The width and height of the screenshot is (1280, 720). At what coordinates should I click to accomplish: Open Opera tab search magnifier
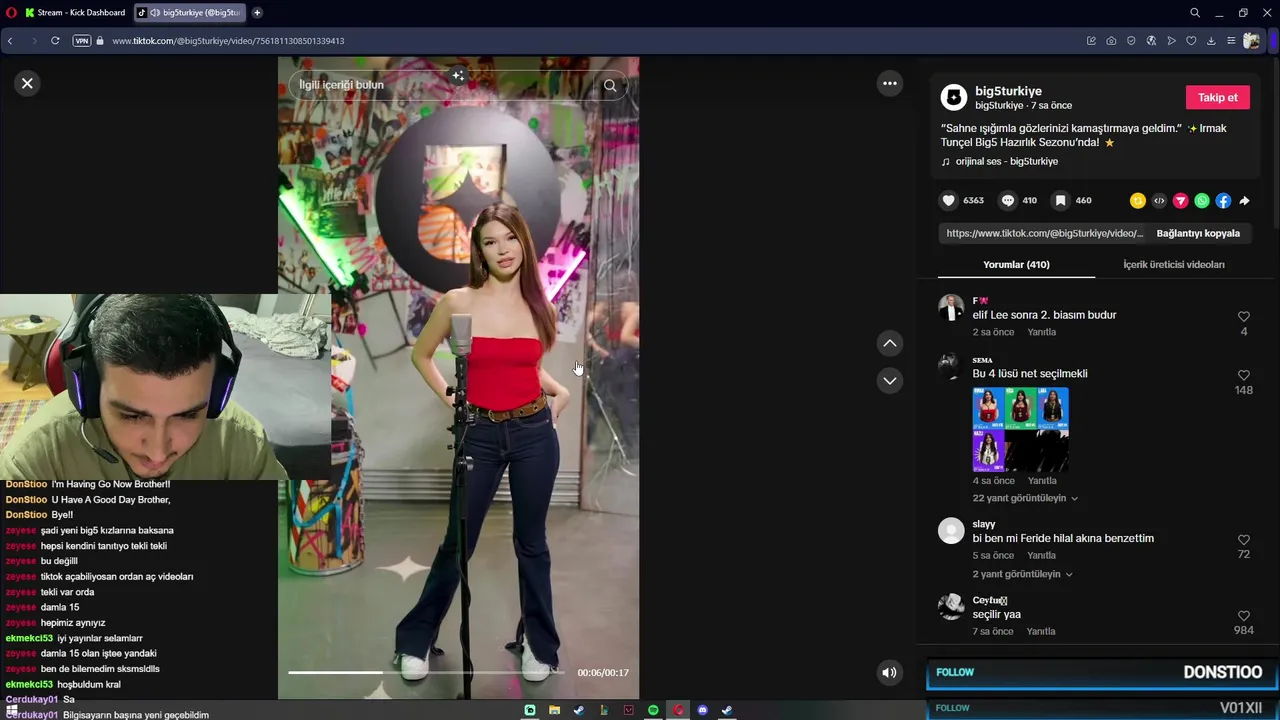pyautogui.click(x=1194, y=12)
